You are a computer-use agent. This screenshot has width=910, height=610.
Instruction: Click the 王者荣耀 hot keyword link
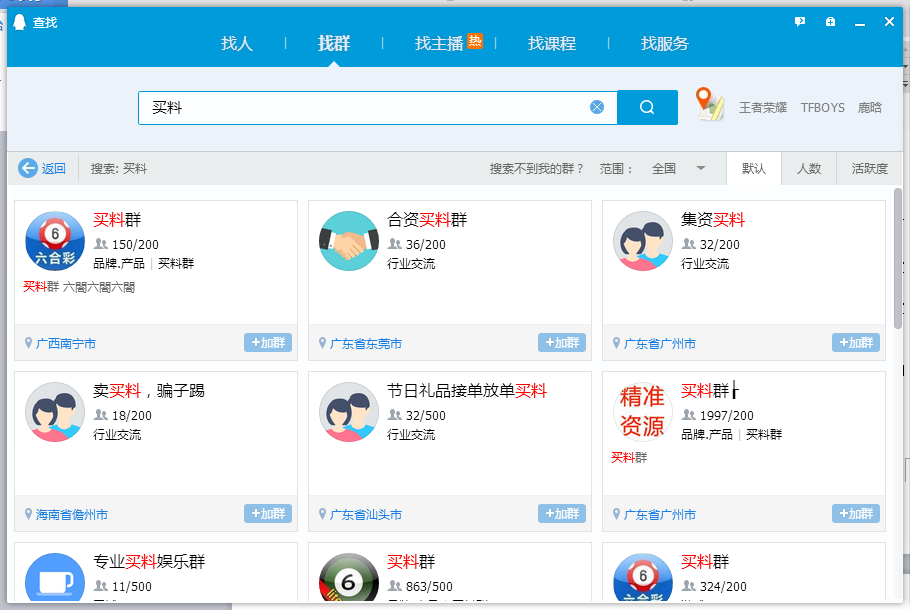pyautogui.click(x=763, y=108)
